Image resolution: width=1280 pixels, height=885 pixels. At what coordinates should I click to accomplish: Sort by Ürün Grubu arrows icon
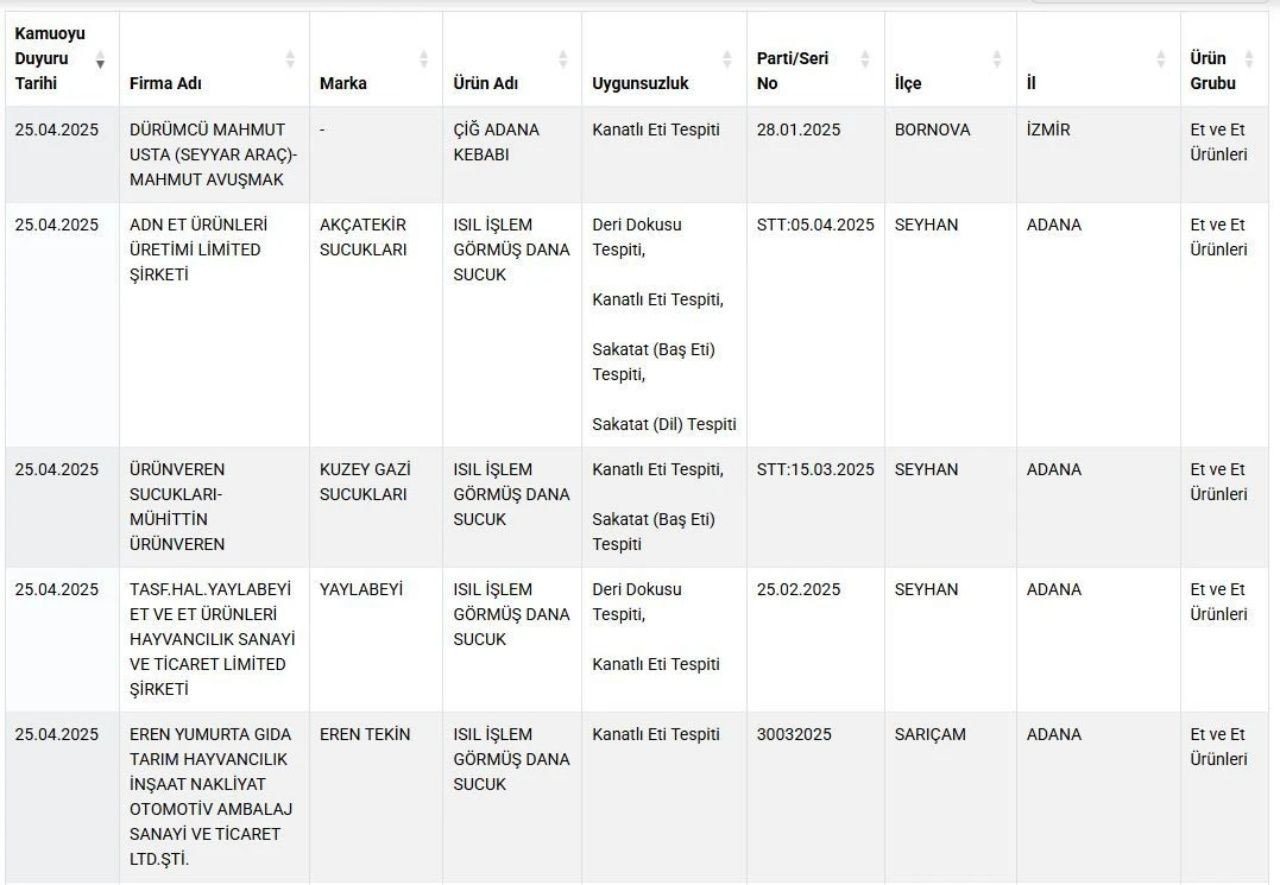tap(1248, 59)
